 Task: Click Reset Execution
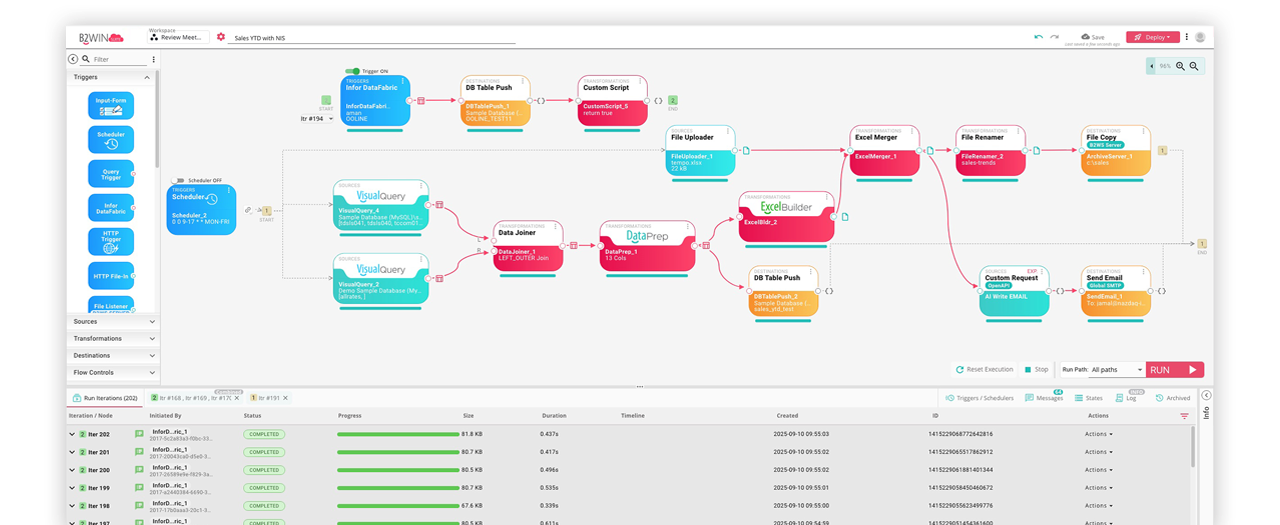(985, 370)
